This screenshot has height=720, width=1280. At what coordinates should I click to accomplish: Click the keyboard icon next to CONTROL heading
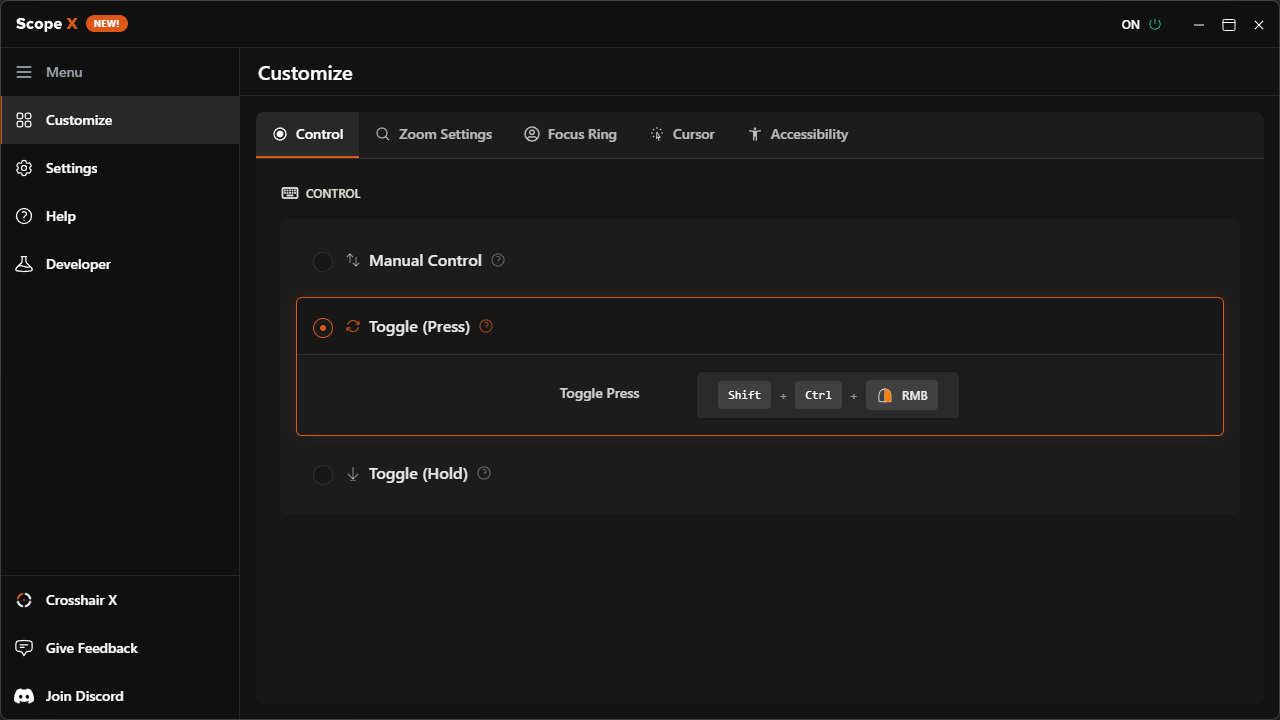pos(290,193)
